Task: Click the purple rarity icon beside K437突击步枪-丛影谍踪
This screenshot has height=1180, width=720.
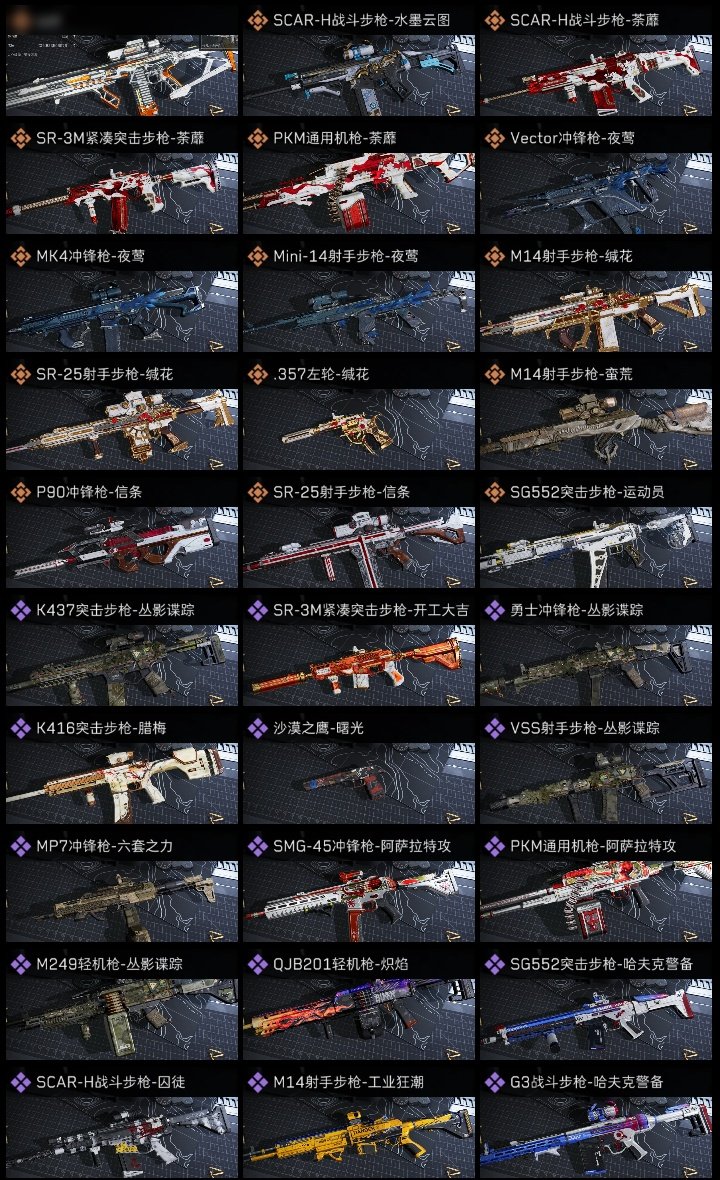Action: tap(20, 610)
